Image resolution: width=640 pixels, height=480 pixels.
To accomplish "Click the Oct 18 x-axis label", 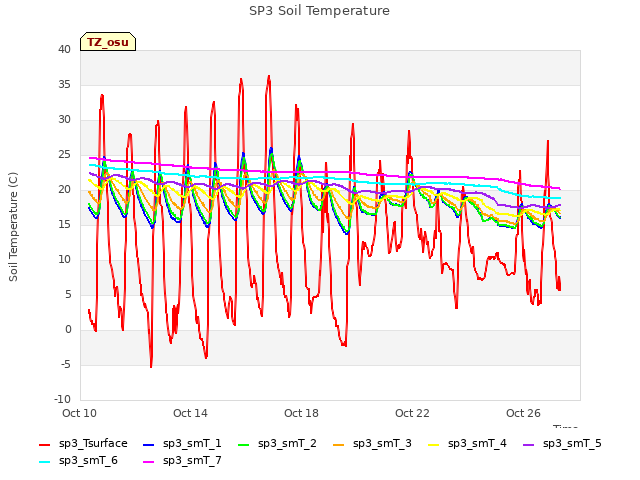I will 301,413.
